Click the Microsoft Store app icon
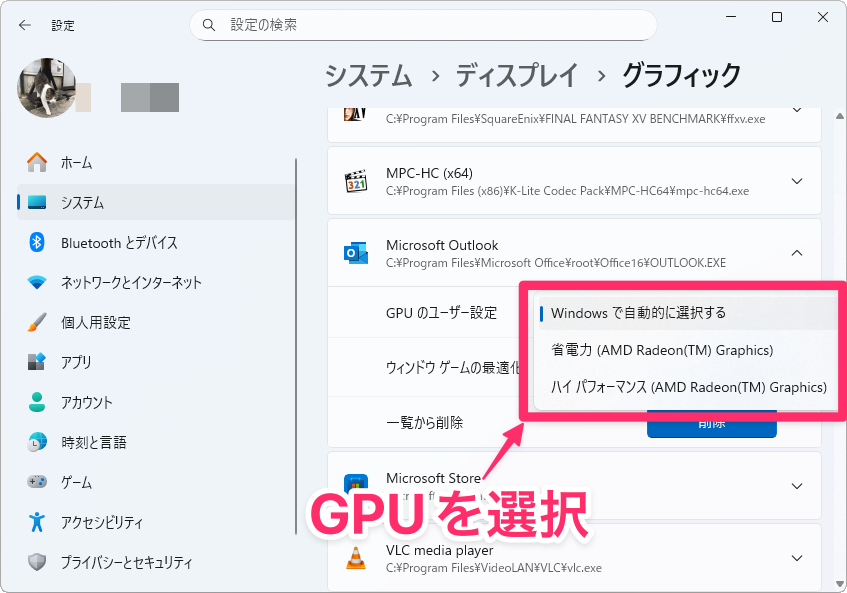The width and height of the screenshot is (847, 593). pos(356,486)
